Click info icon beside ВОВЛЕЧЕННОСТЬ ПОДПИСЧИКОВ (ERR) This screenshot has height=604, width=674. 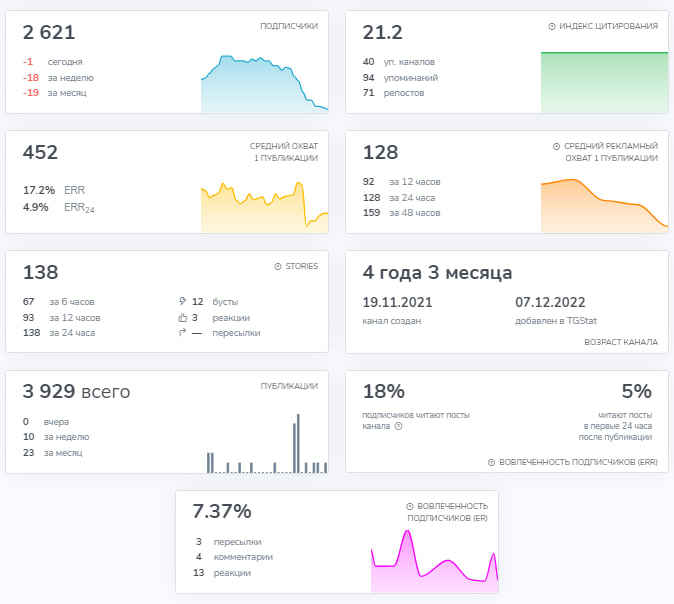point(491,462)
